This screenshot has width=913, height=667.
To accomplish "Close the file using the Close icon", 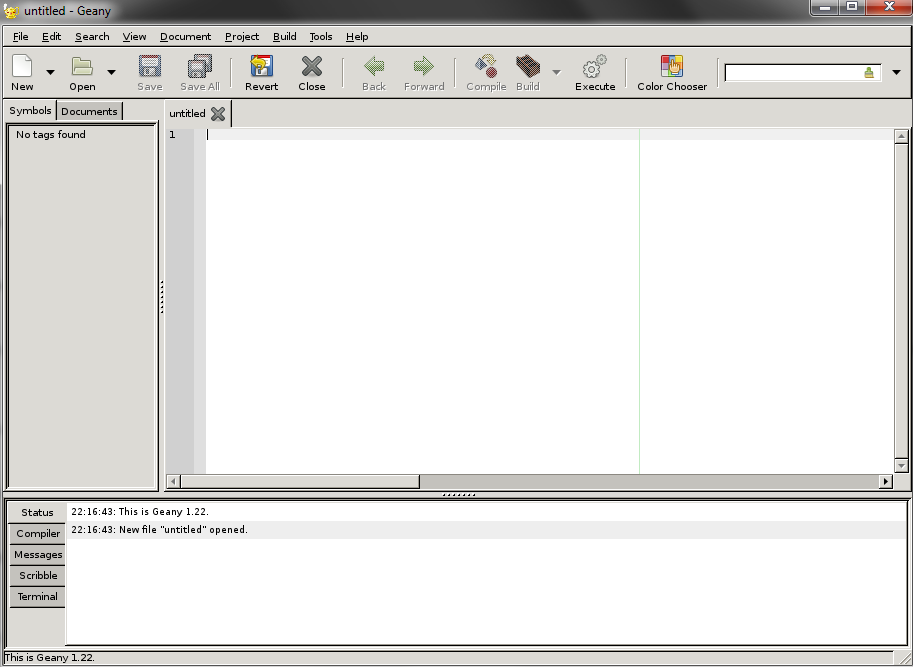I will (311, 70).
